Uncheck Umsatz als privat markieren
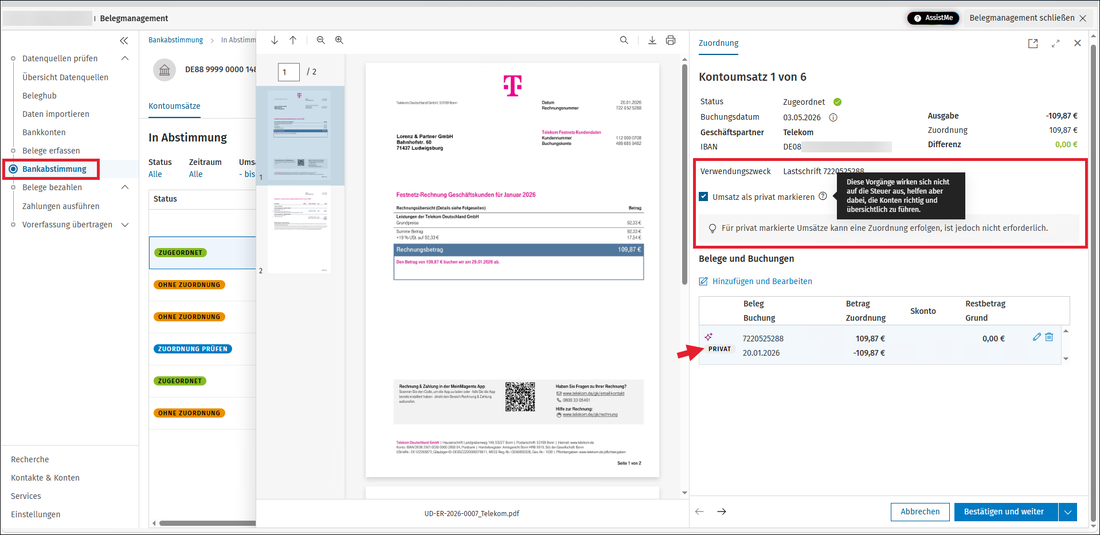The height and width of the screenshot is (535, 1100). pos(704,197)
